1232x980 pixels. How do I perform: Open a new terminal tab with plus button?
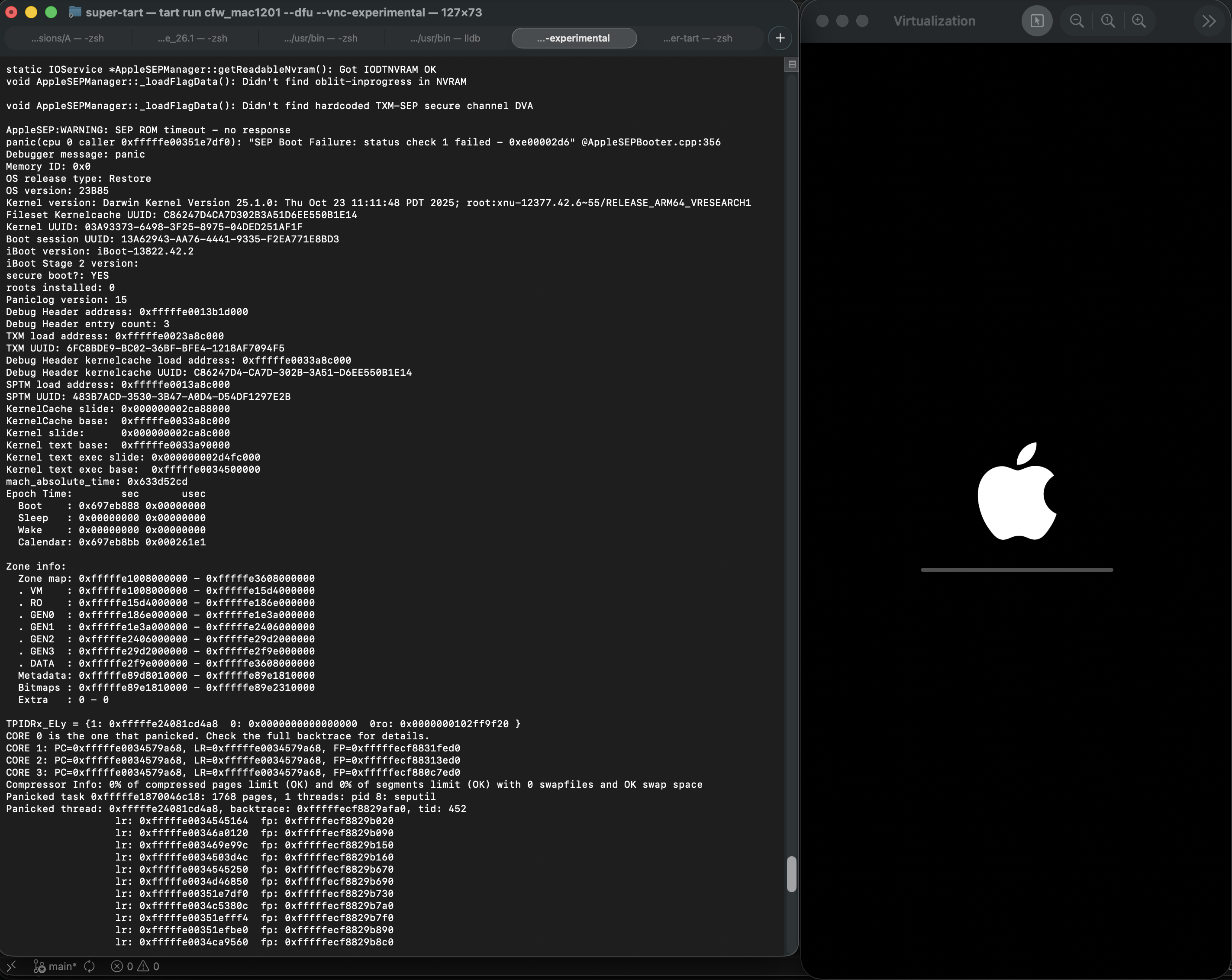pos(780,38)
